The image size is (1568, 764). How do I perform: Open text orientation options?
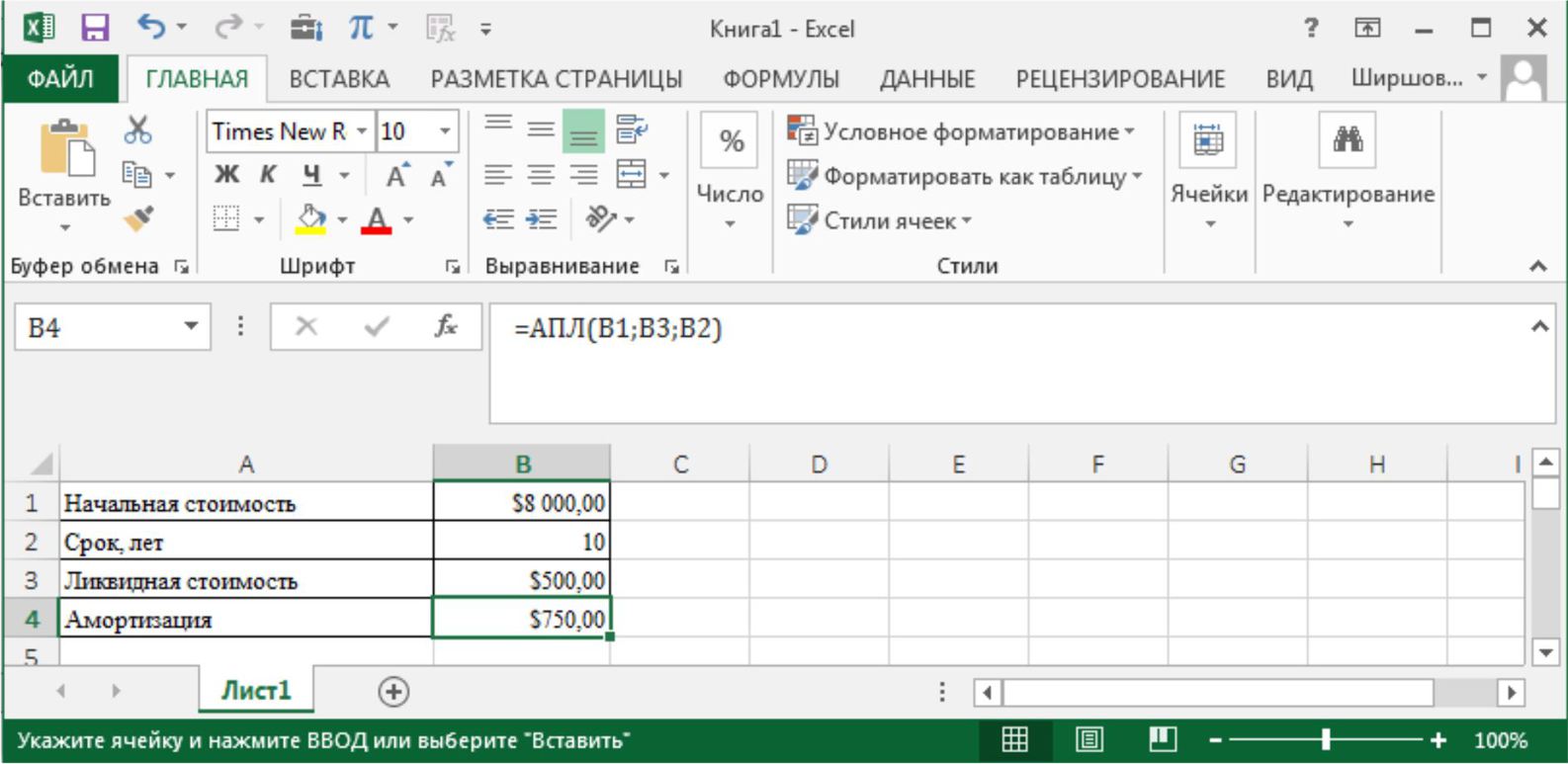(x=601, y=218)
